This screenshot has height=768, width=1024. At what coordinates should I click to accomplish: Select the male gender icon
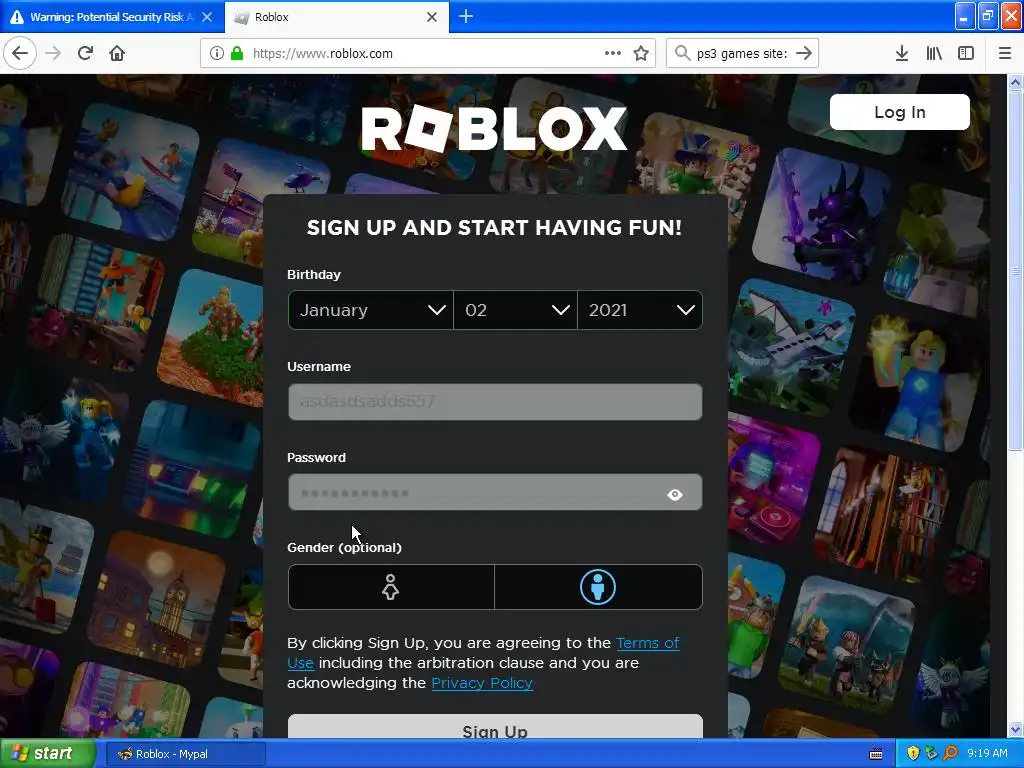click(x=598, y=587)
